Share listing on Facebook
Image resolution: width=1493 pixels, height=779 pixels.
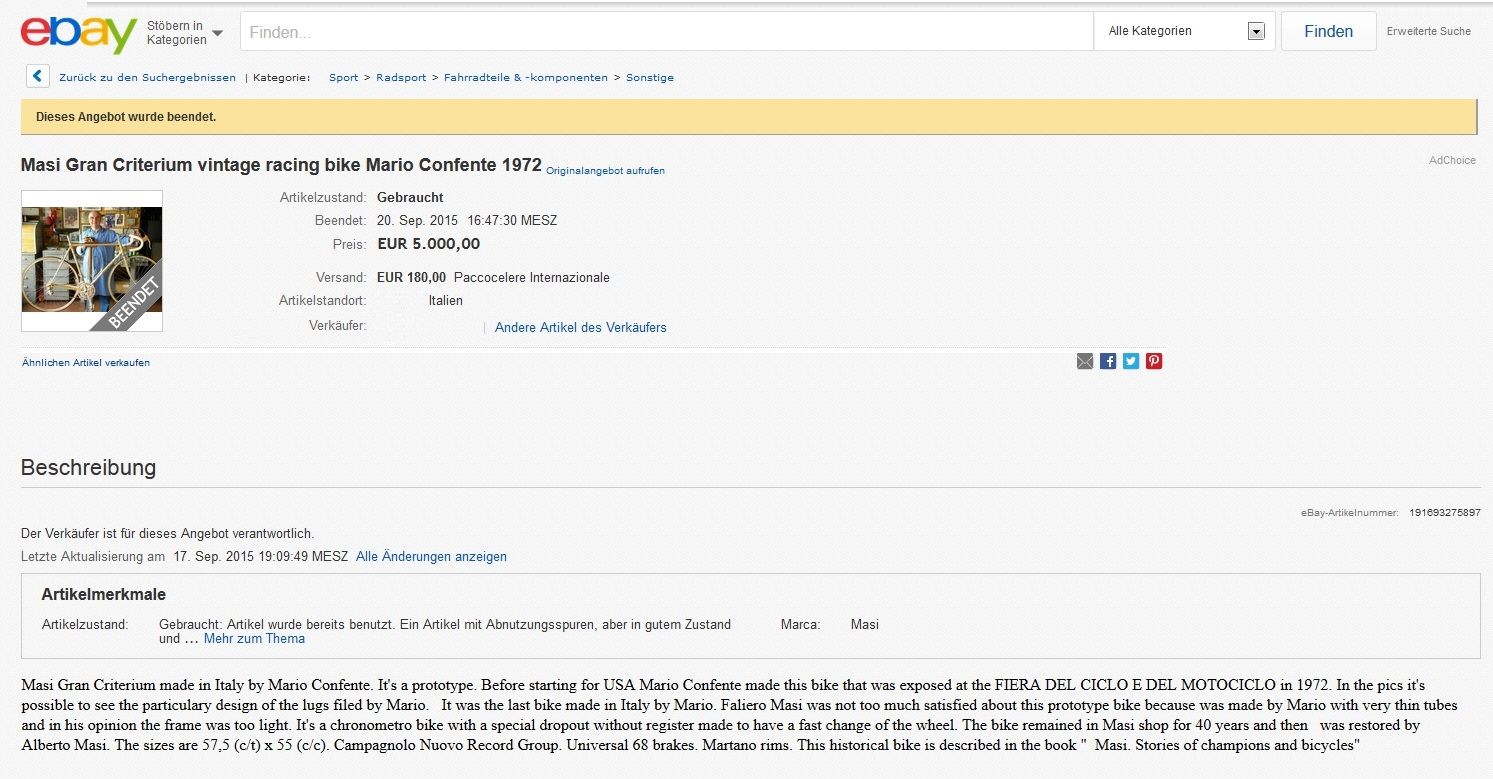pyautogui.click(x=1108, y=361)
